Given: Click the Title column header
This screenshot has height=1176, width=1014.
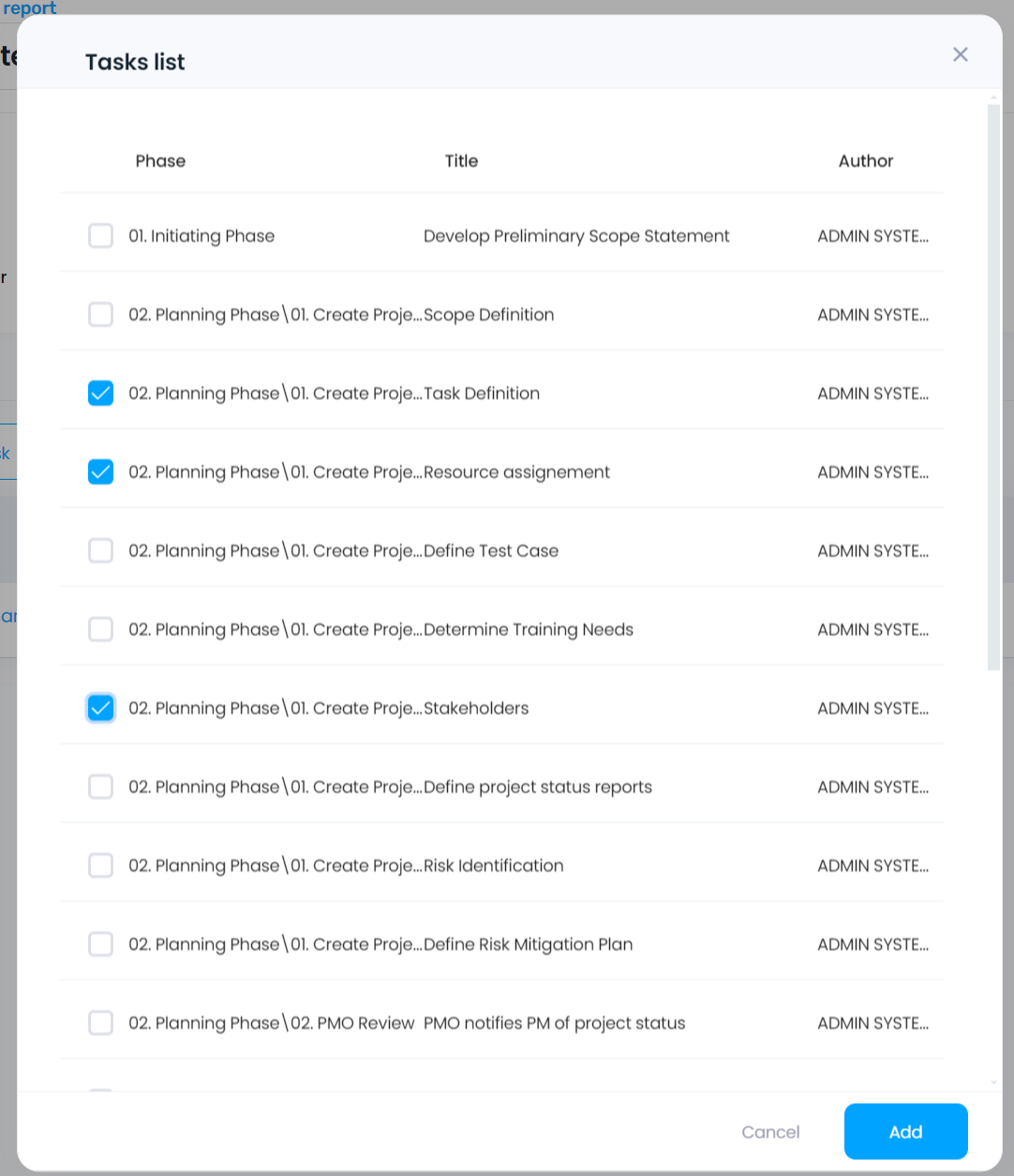Looking at the screenshot, I should point(461,160).
